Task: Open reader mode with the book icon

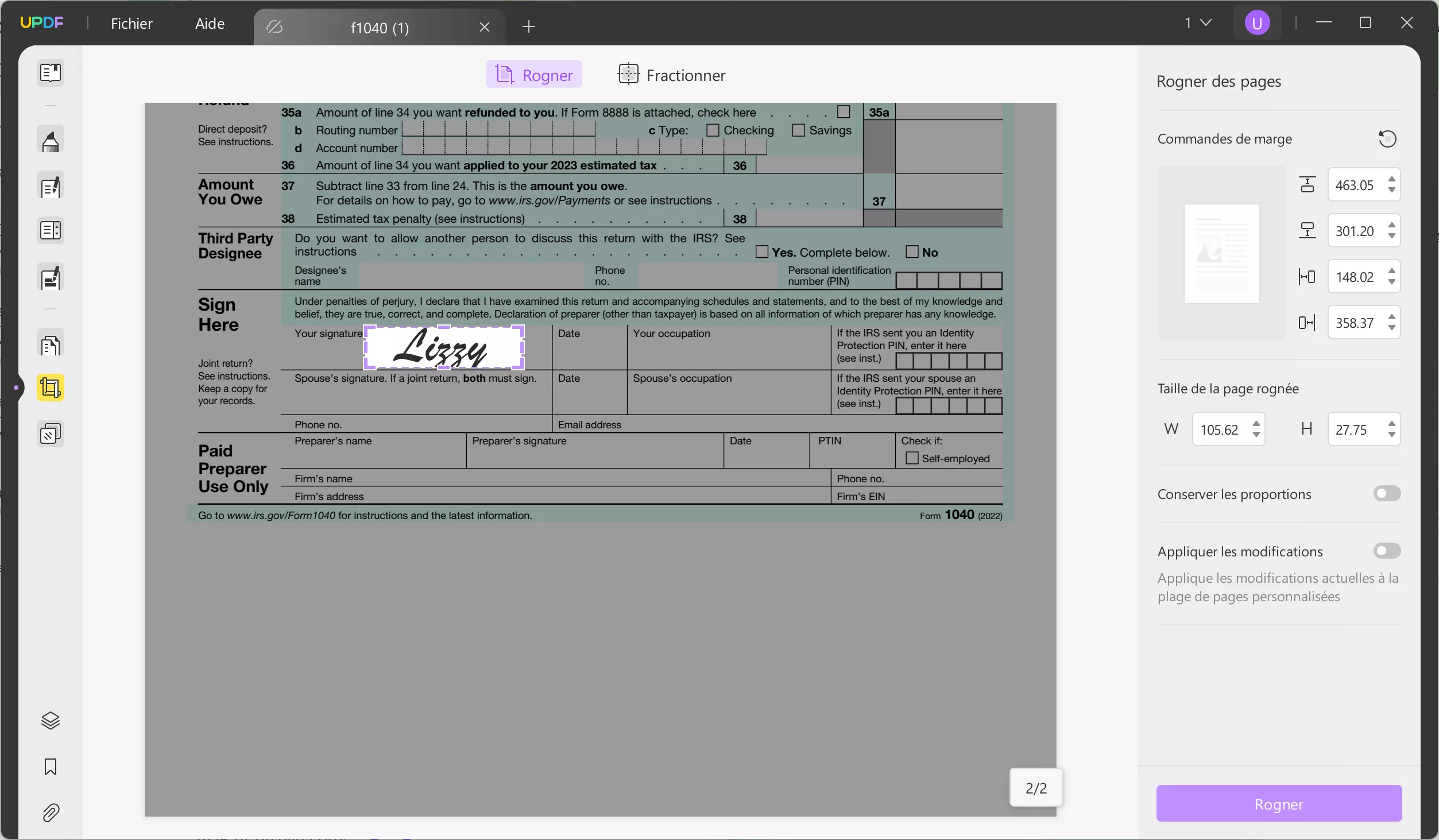Action: pos(51,73)
